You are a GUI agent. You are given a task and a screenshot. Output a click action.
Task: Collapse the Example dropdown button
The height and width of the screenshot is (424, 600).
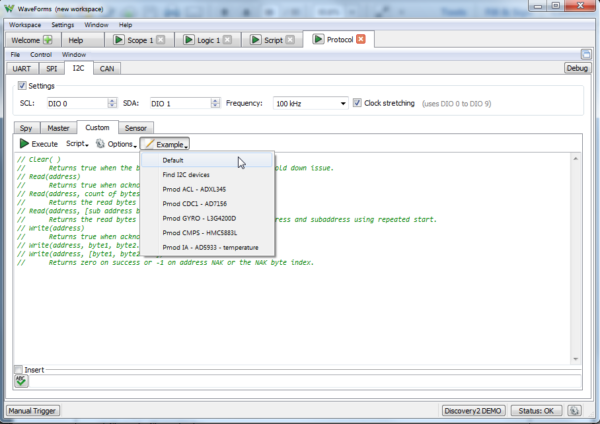tap(165, 144)
